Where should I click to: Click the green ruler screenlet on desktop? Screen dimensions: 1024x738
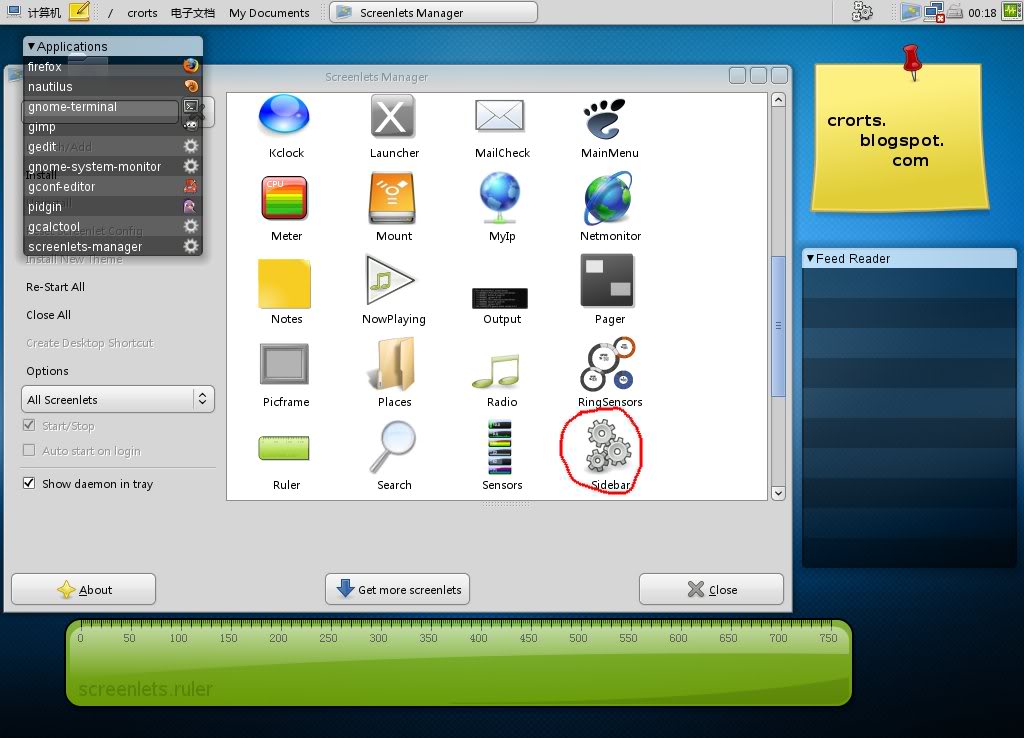[458, 662]
